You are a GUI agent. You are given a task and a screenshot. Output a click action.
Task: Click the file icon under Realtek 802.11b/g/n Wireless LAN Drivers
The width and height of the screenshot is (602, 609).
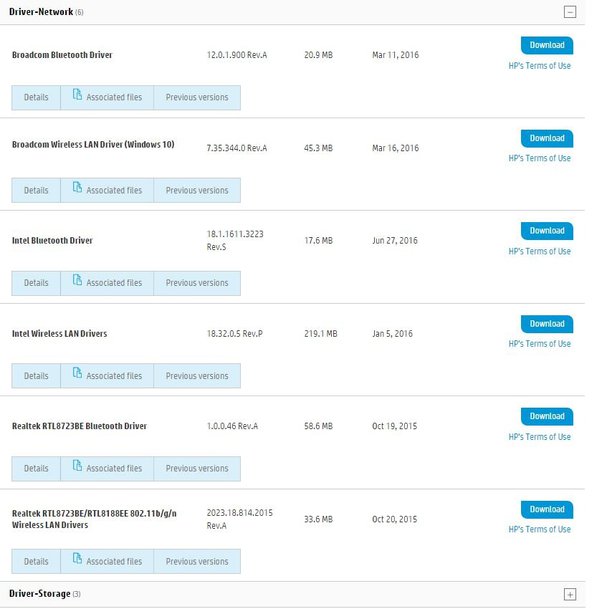[x=76, y=561]
